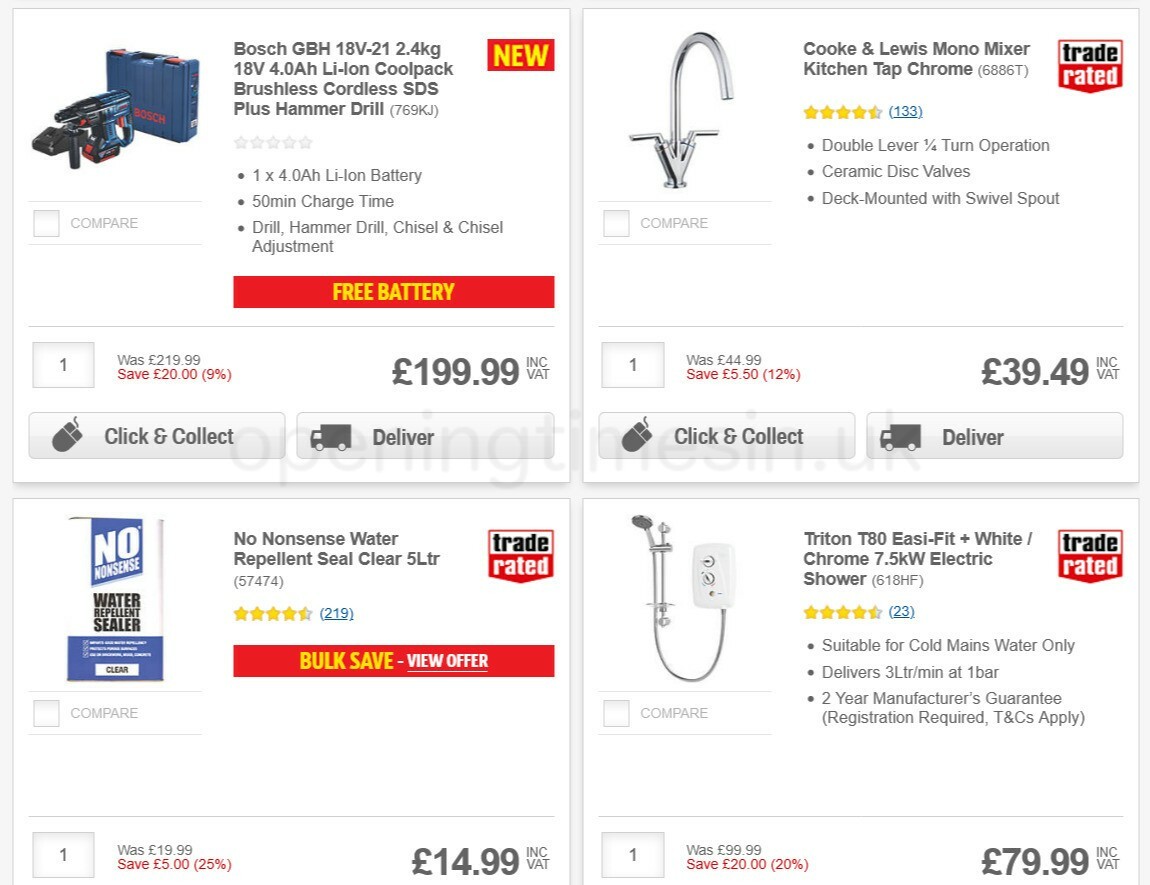
Task: Click the NEW badge on the Bosch drill listing
Action: 519,56
